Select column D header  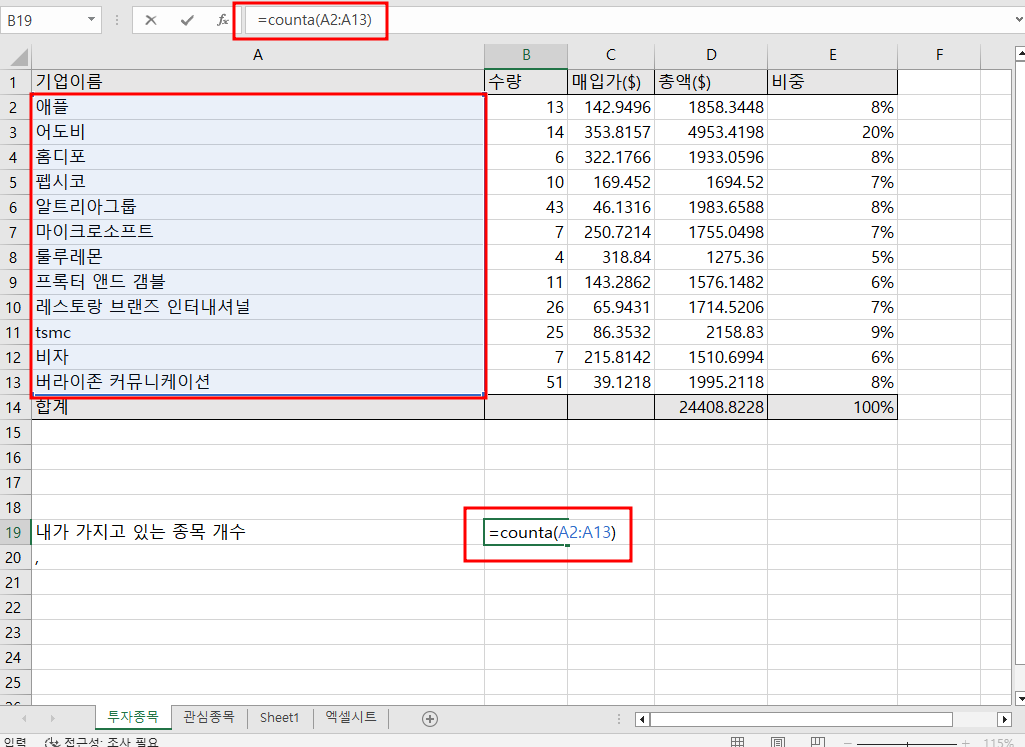tap(711, 56)
